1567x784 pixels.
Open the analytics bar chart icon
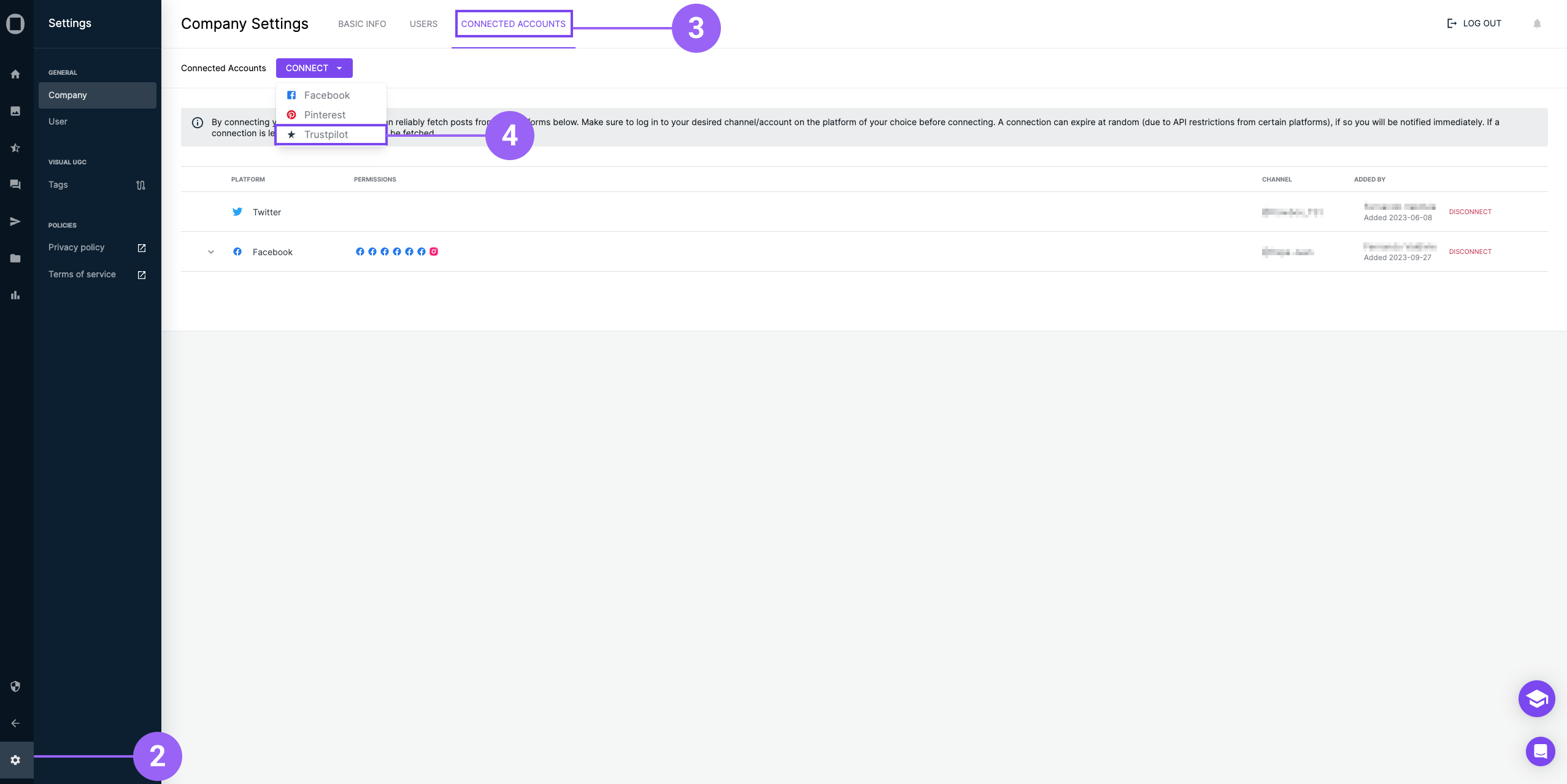[16, 295]
